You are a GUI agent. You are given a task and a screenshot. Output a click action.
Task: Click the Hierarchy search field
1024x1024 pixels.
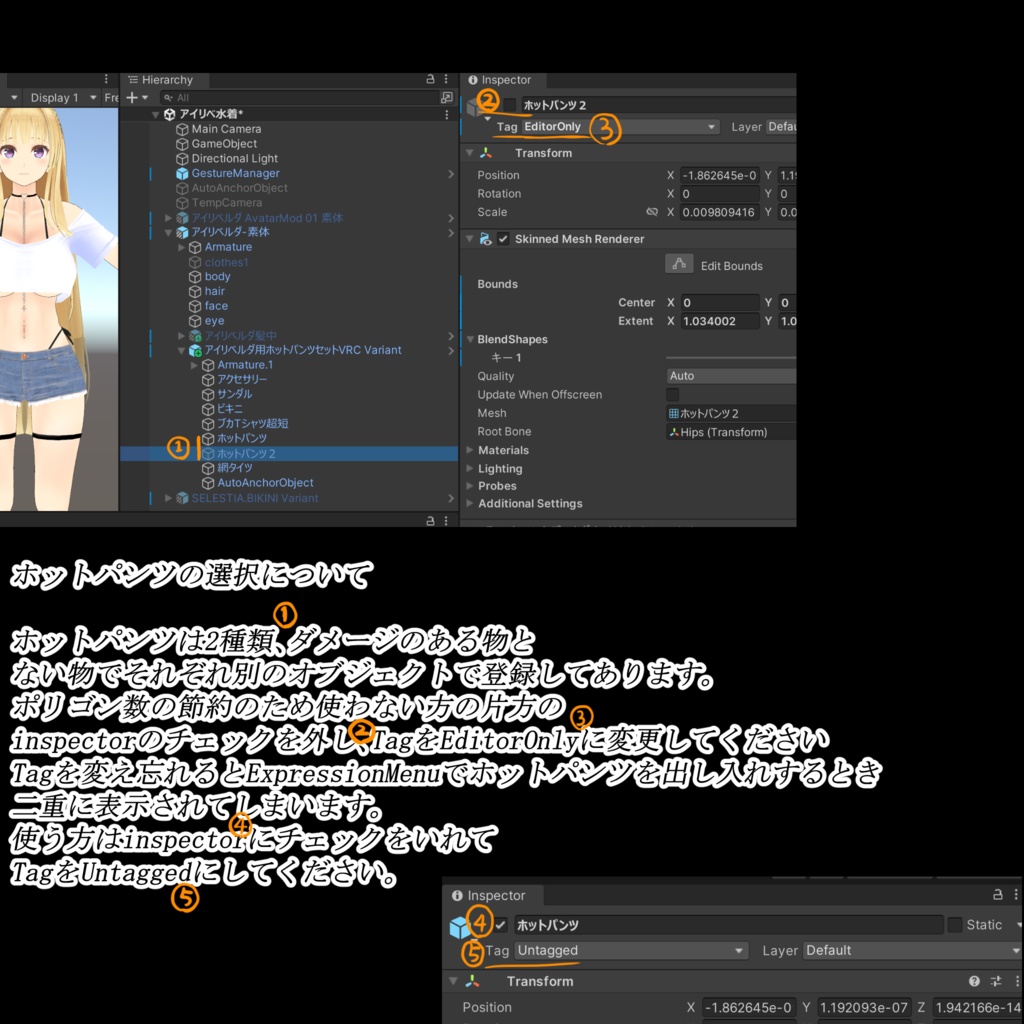(x=299, y=97)
